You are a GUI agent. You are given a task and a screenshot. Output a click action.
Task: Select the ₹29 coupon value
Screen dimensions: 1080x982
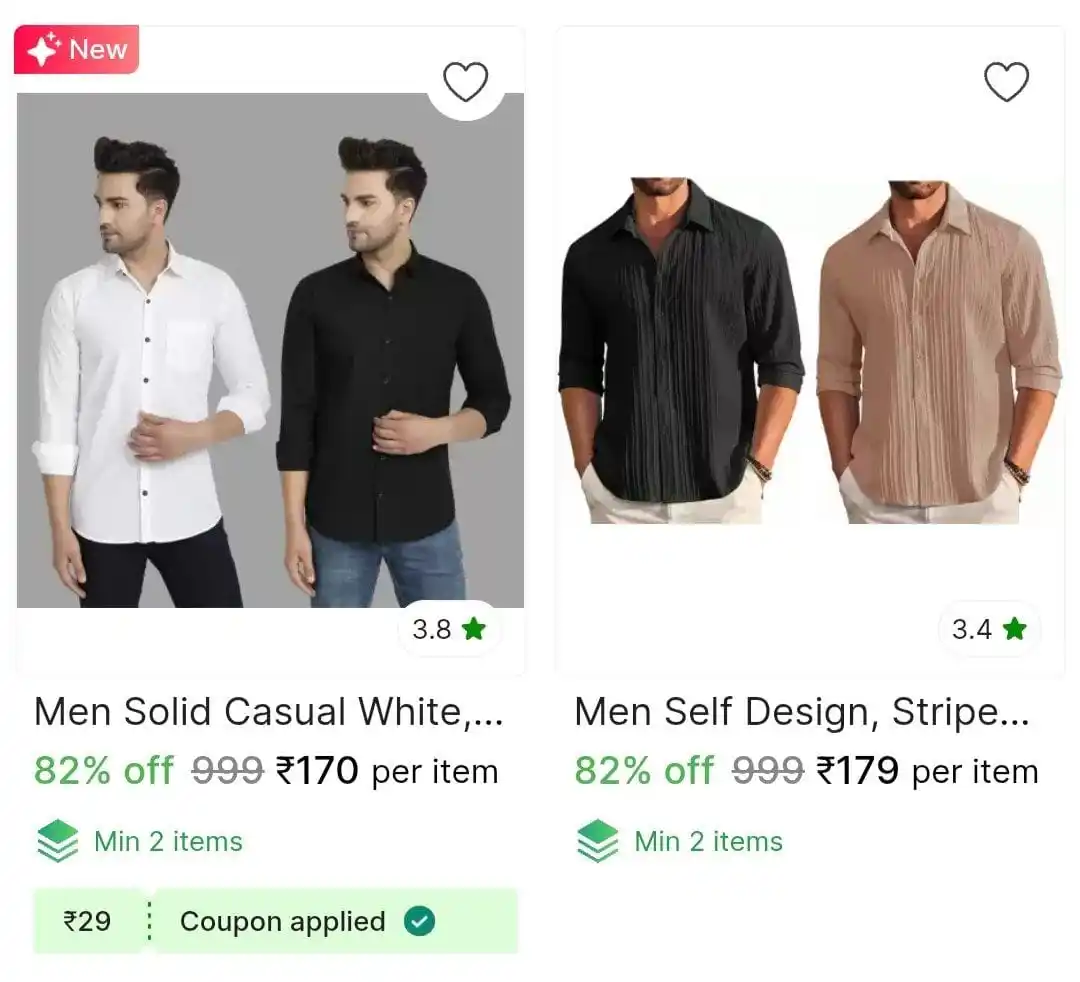coord(87,921)
